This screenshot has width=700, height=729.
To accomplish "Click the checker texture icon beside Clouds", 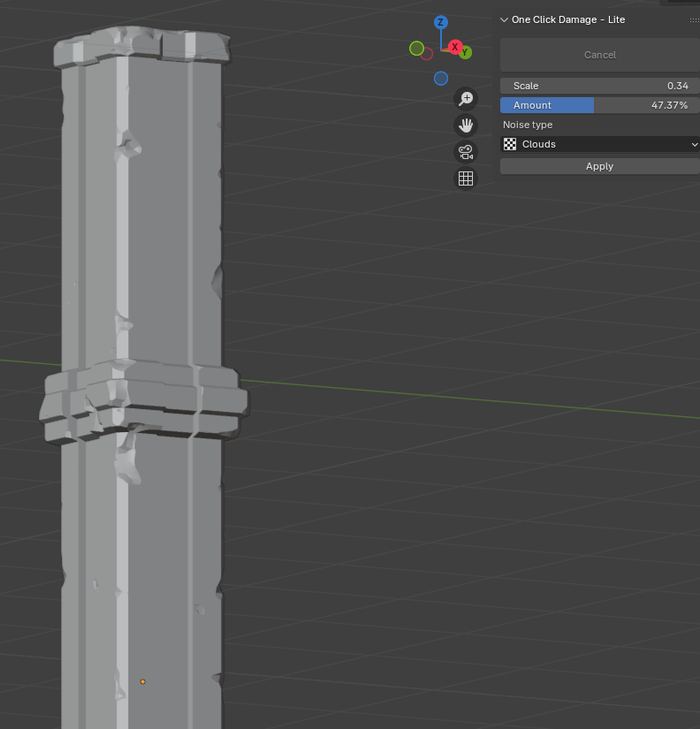I will coord(510,144).
